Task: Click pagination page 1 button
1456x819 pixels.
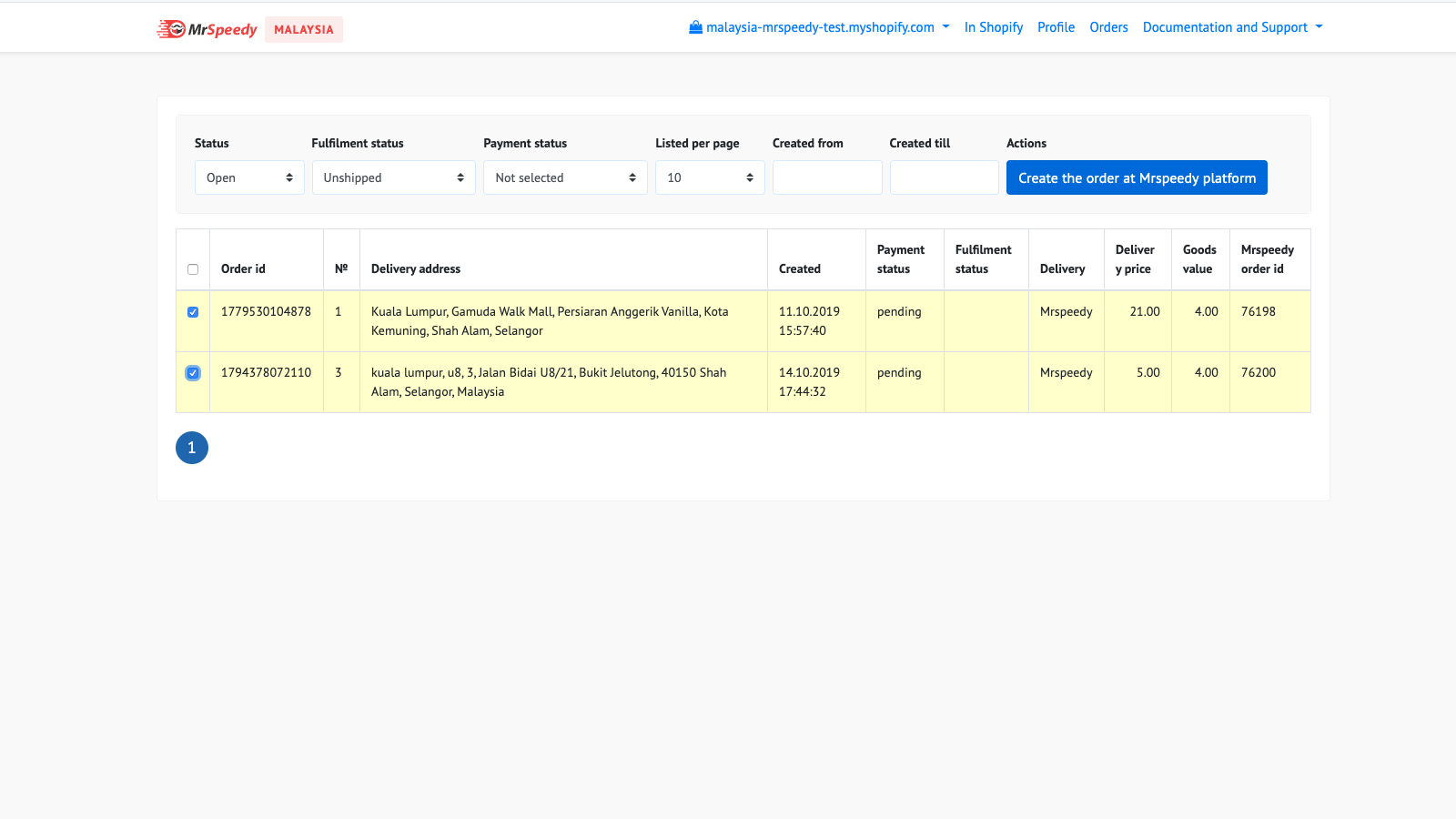Action: [192, 448]
